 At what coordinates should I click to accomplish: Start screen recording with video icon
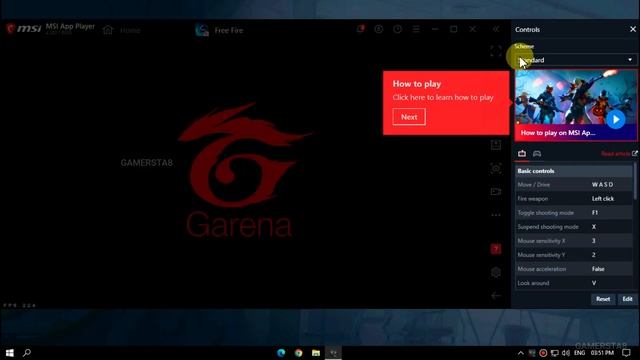coord(496,191)
